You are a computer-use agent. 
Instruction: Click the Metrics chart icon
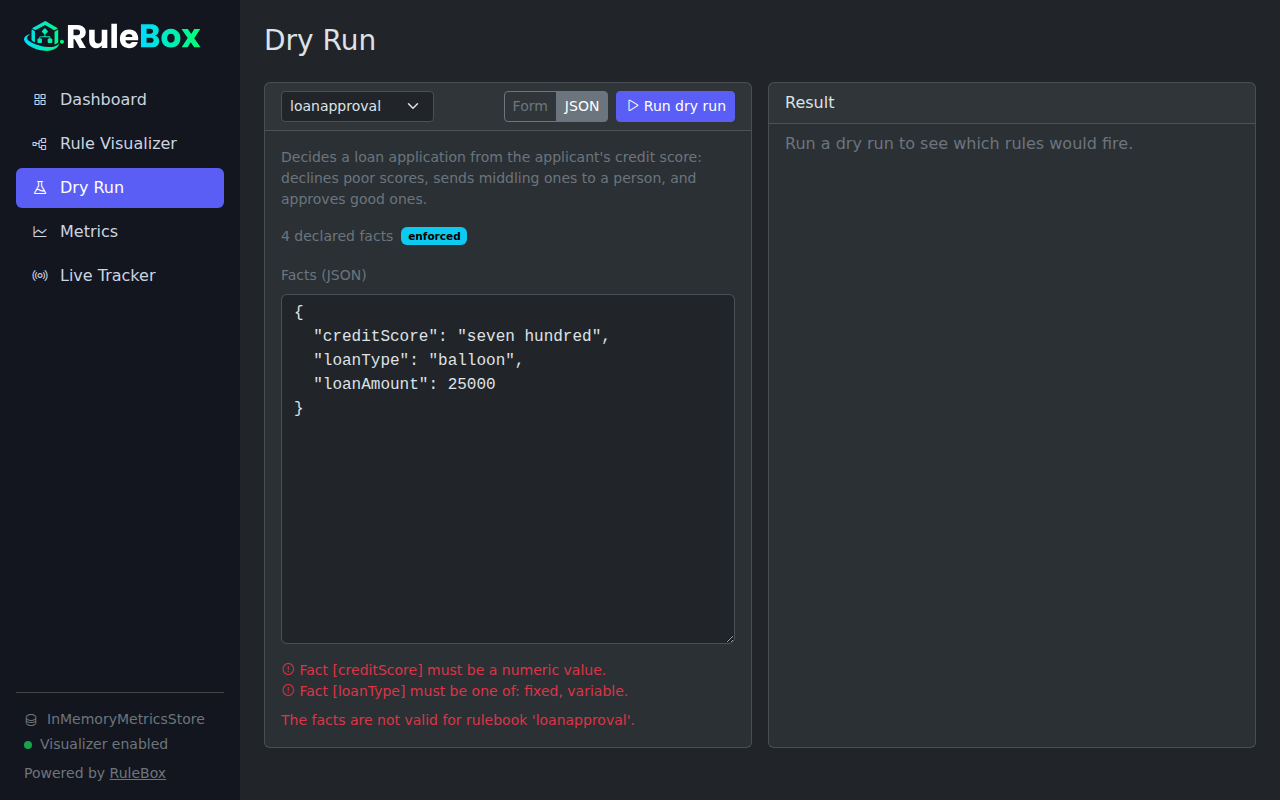(40, 232)
